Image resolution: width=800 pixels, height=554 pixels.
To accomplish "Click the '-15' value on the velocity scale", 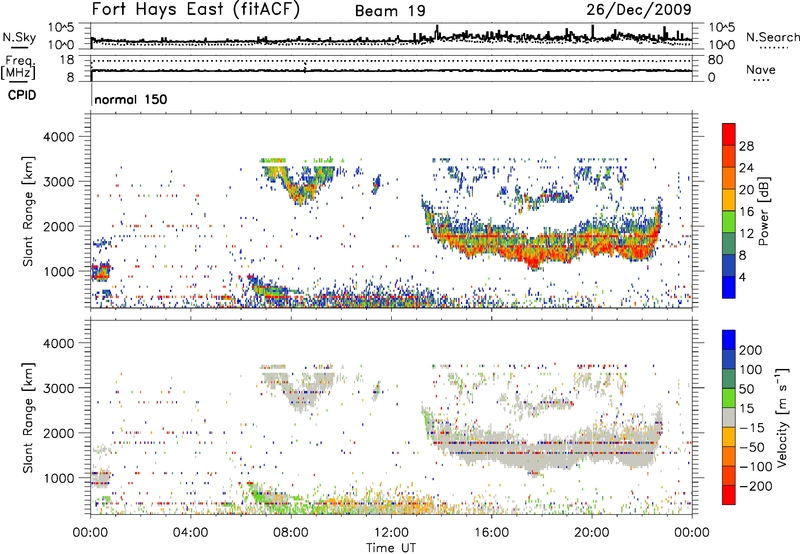I will [752, 428].
